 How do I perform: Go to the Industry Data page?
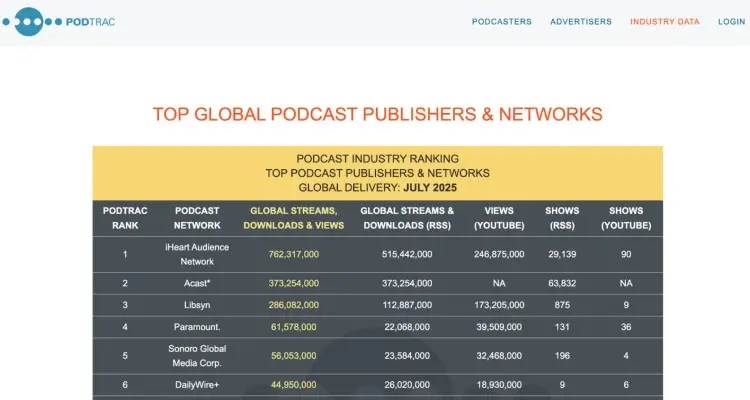(x=664, y=22)
